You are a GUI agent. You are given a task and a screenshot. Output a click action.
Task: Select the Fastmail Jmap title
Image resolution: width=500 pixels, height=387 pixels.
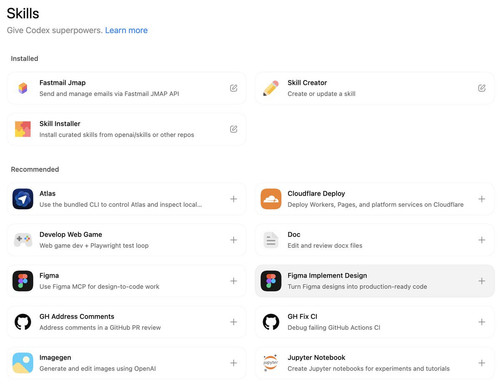click(62, 83)
